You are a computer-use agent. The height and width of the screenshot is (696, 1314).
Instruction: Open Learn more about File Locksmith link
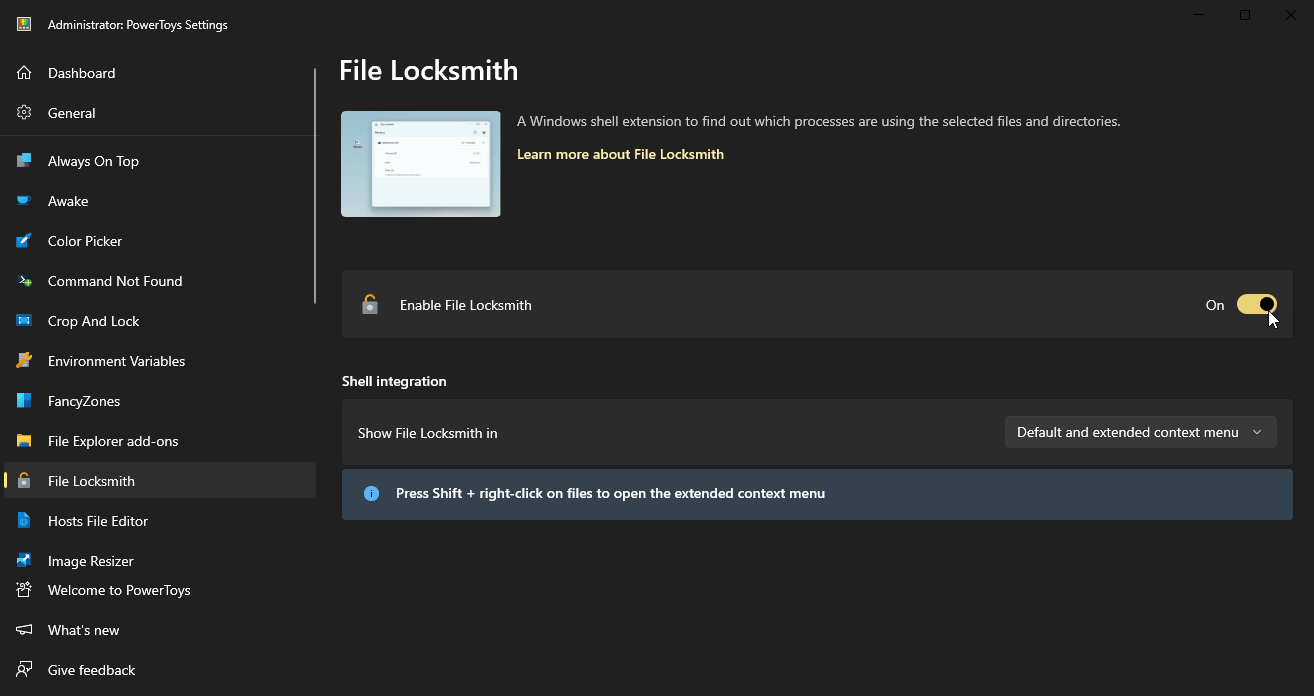tap(620, 154)
